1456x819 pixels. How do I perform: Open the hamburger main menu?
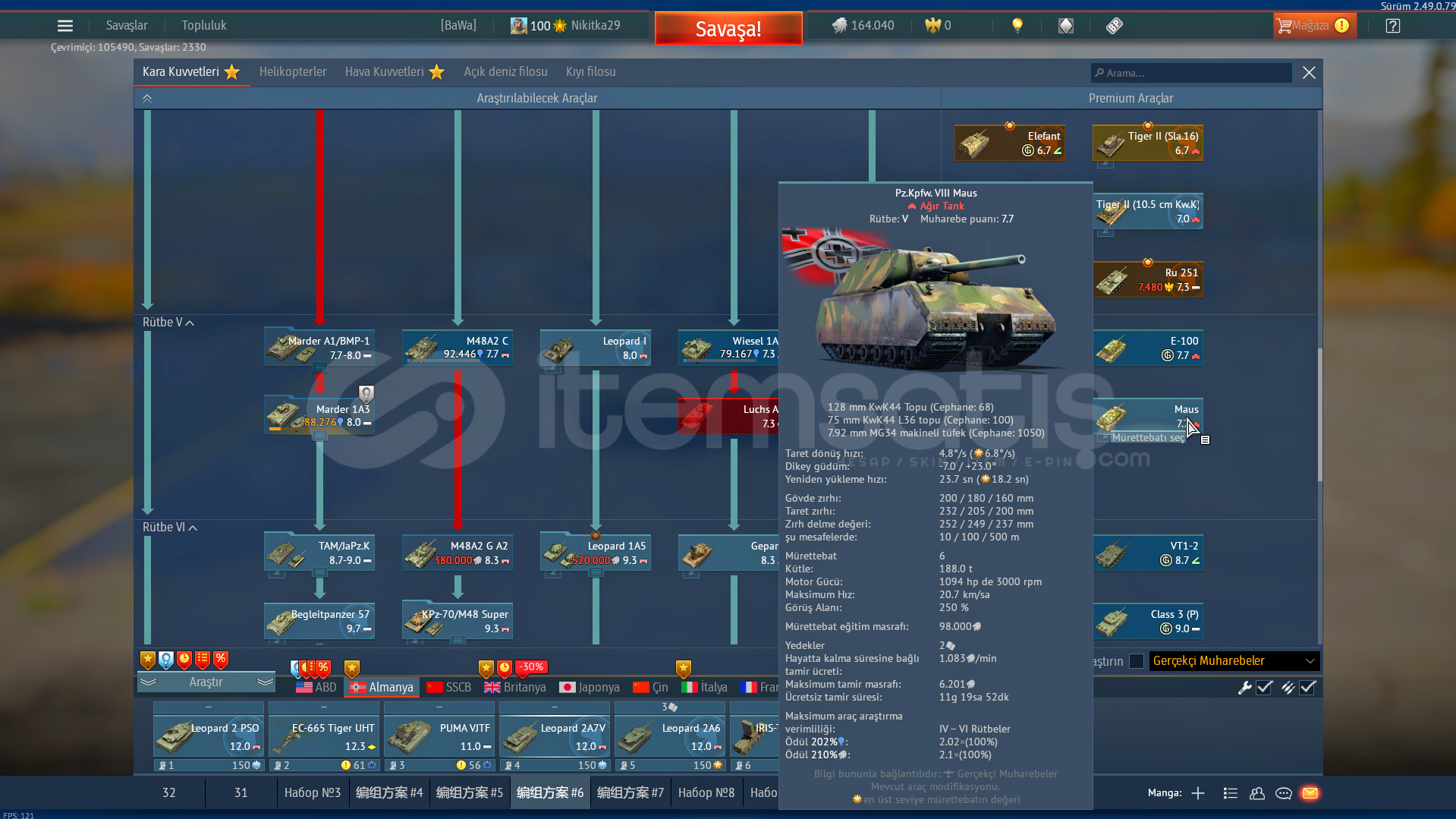65,26
